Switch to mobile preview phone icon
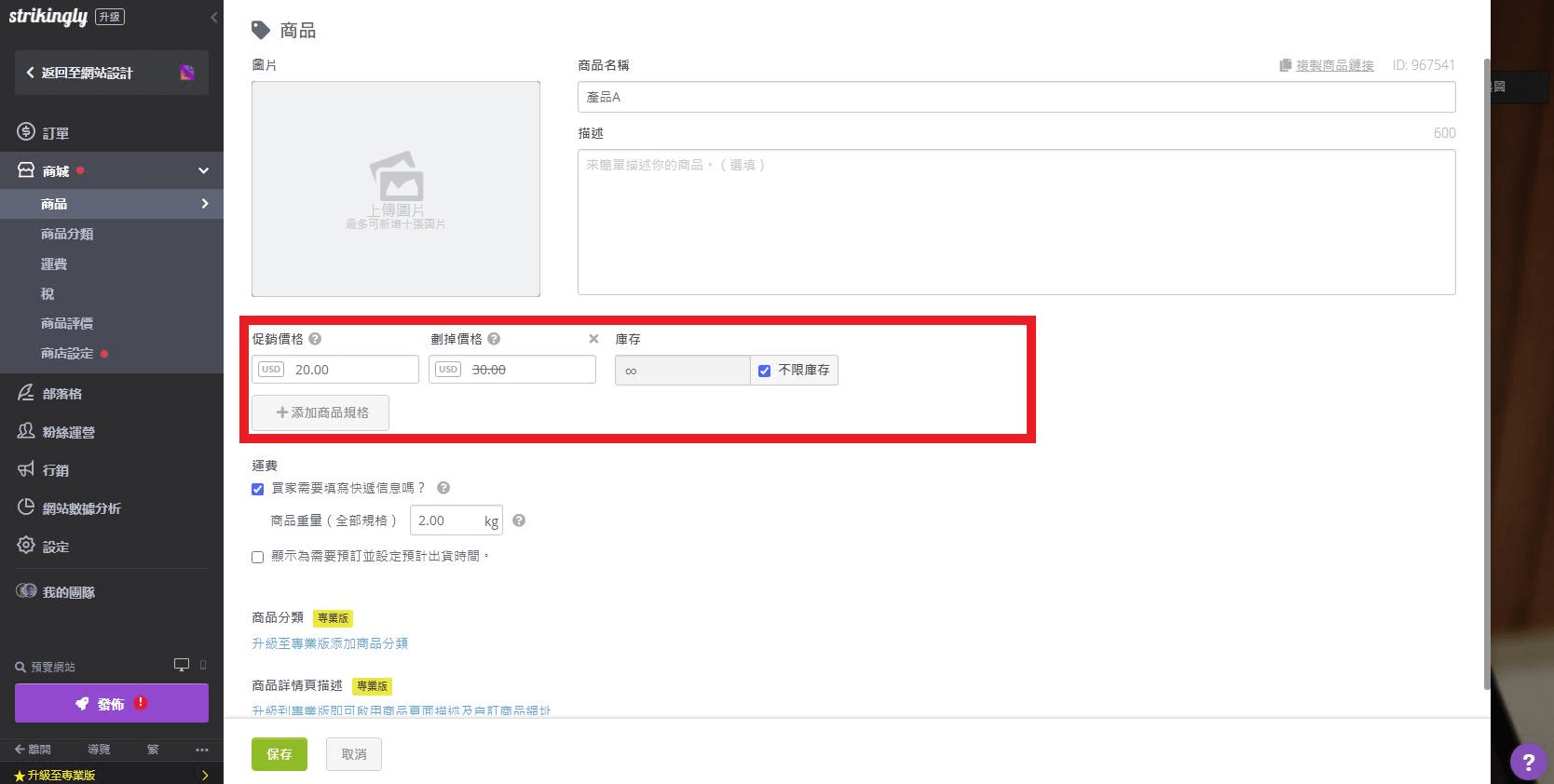Viewport: 1554px width, 784px height. point(203,665)
